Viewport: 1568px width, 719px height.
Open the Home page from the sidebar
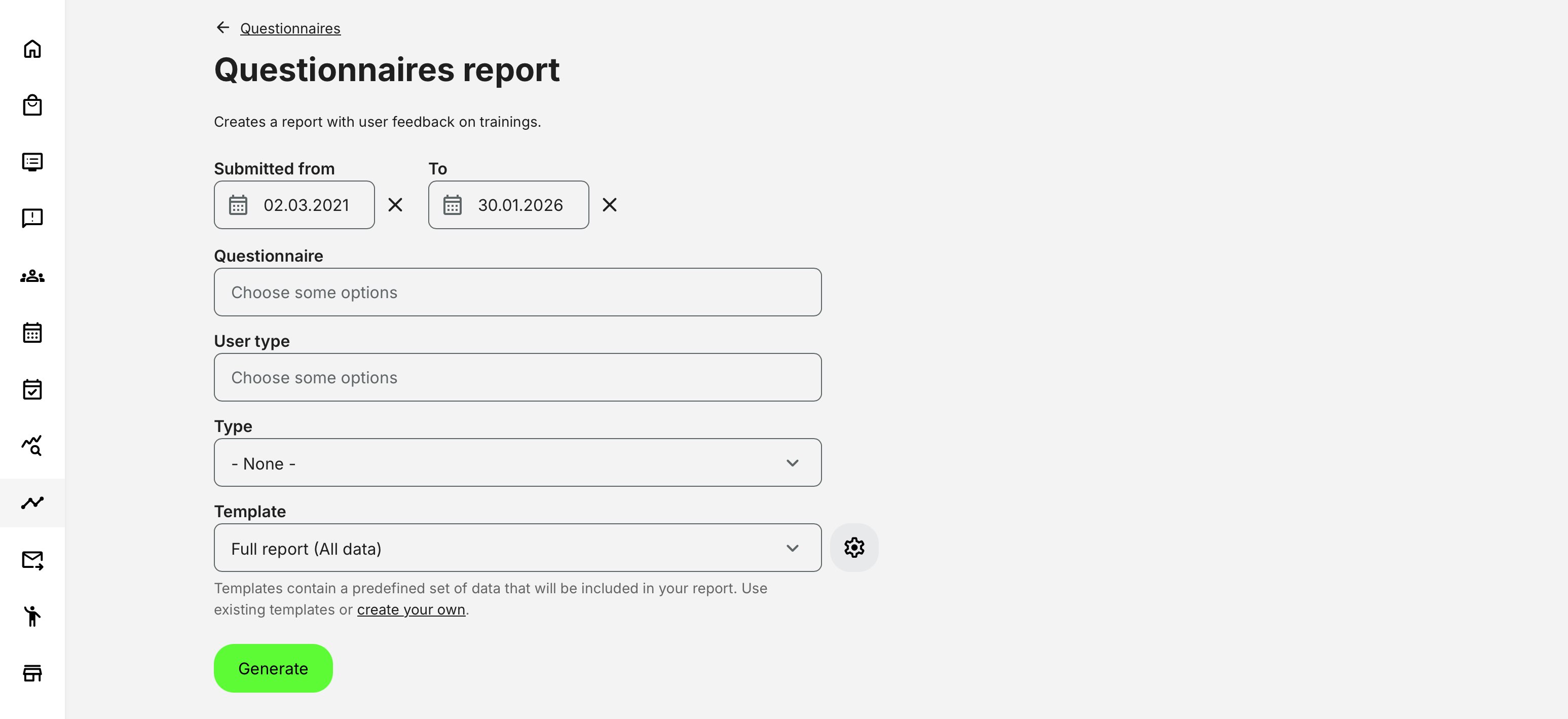coord(33,49)
